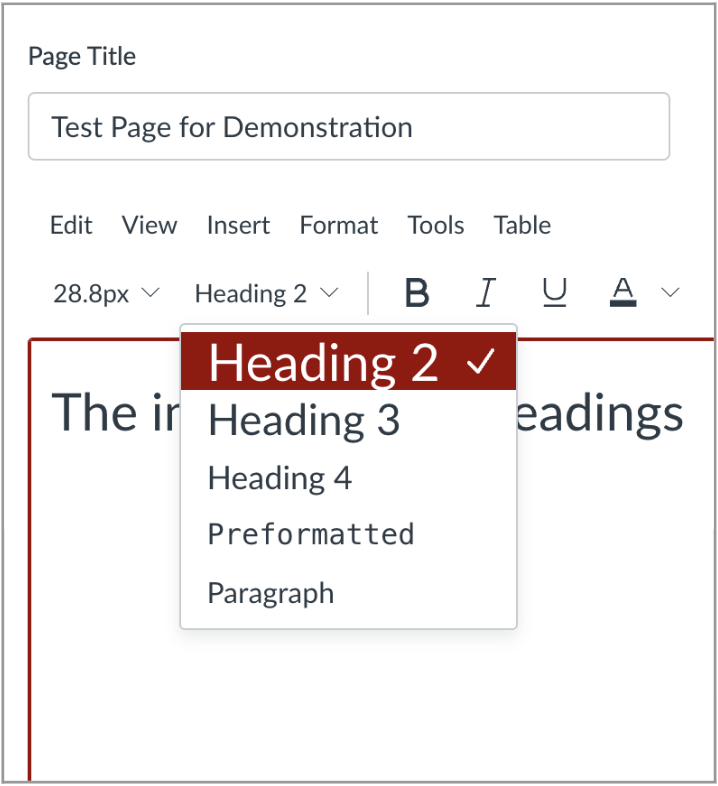Click into the Page Title field
The width and height of the screenshot is (718, 786).
[x=348, y=127]
